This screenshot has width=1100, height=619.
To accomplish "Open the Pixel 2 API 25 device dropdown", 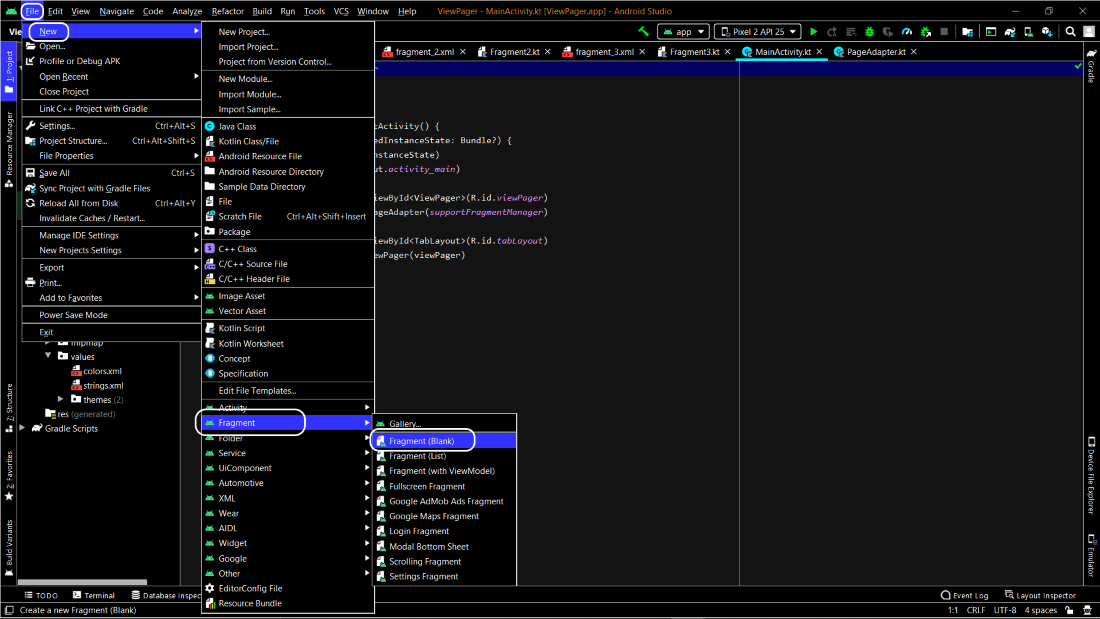I will 758,32.
